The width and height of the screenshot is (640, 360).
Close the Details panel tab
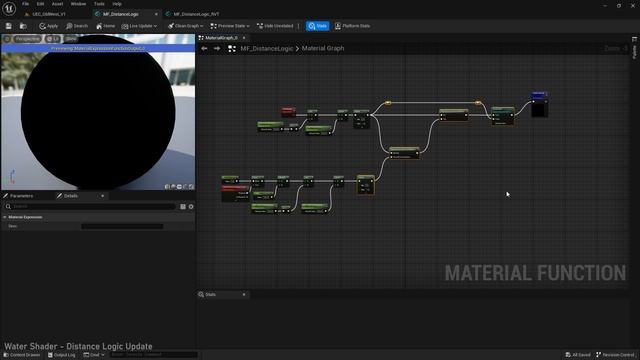[x=102, y=196]
